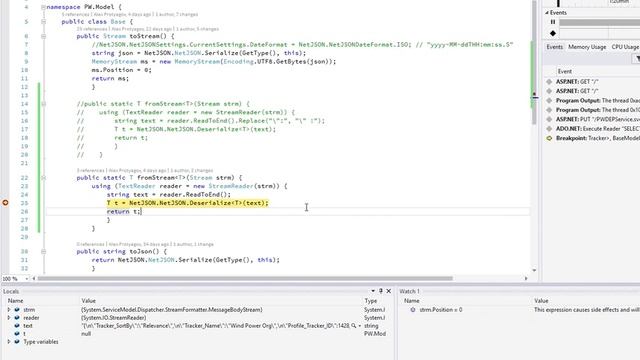Click the variable icon next to reader
640x360 pixels.
pos(17,318)
